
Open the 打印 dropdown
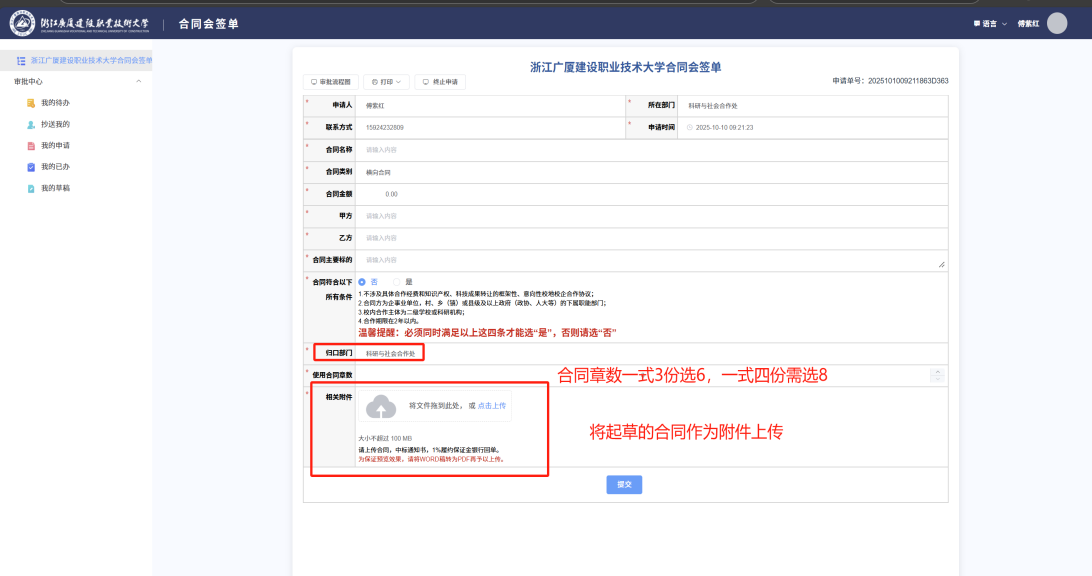386,82
